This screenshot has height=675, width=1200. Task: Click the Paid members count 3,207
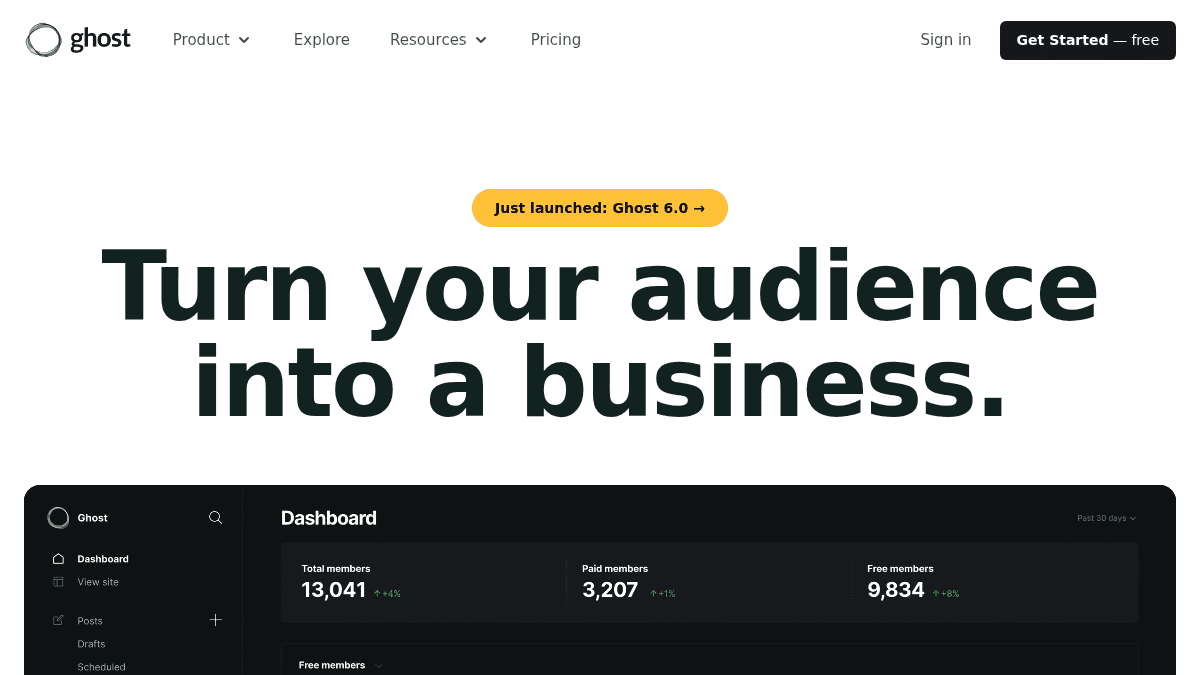tap(610, 590)
